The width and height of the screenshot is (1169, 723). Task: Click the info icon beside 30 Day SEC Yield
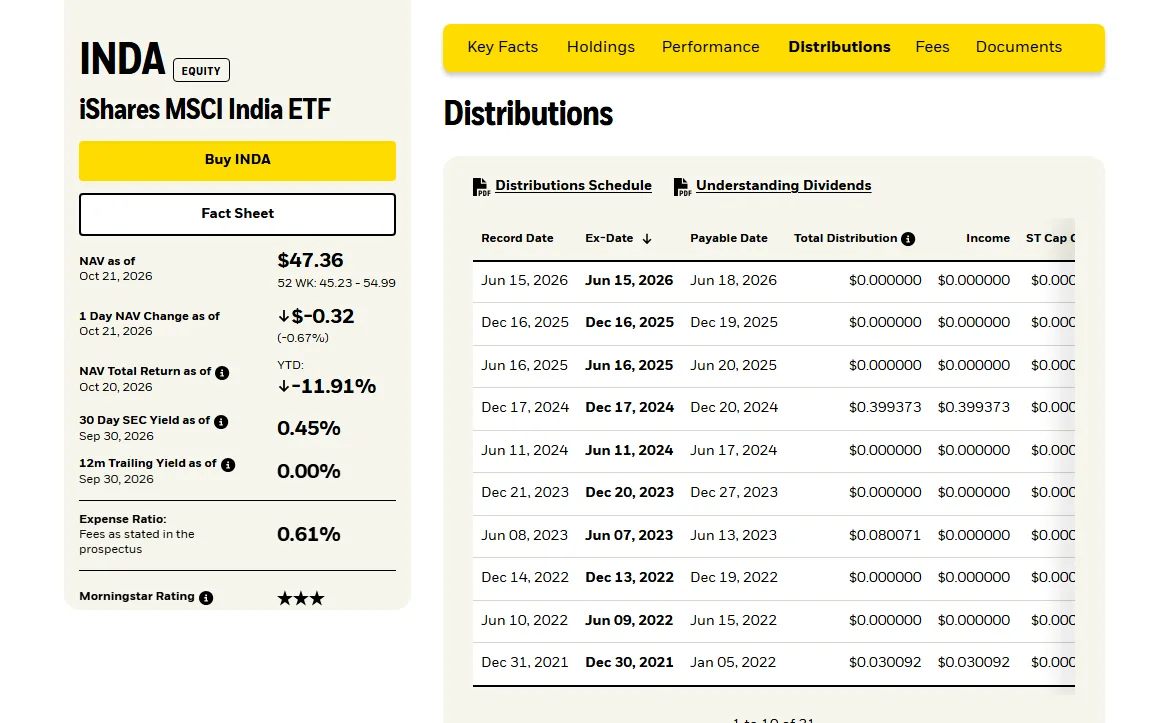221,422
